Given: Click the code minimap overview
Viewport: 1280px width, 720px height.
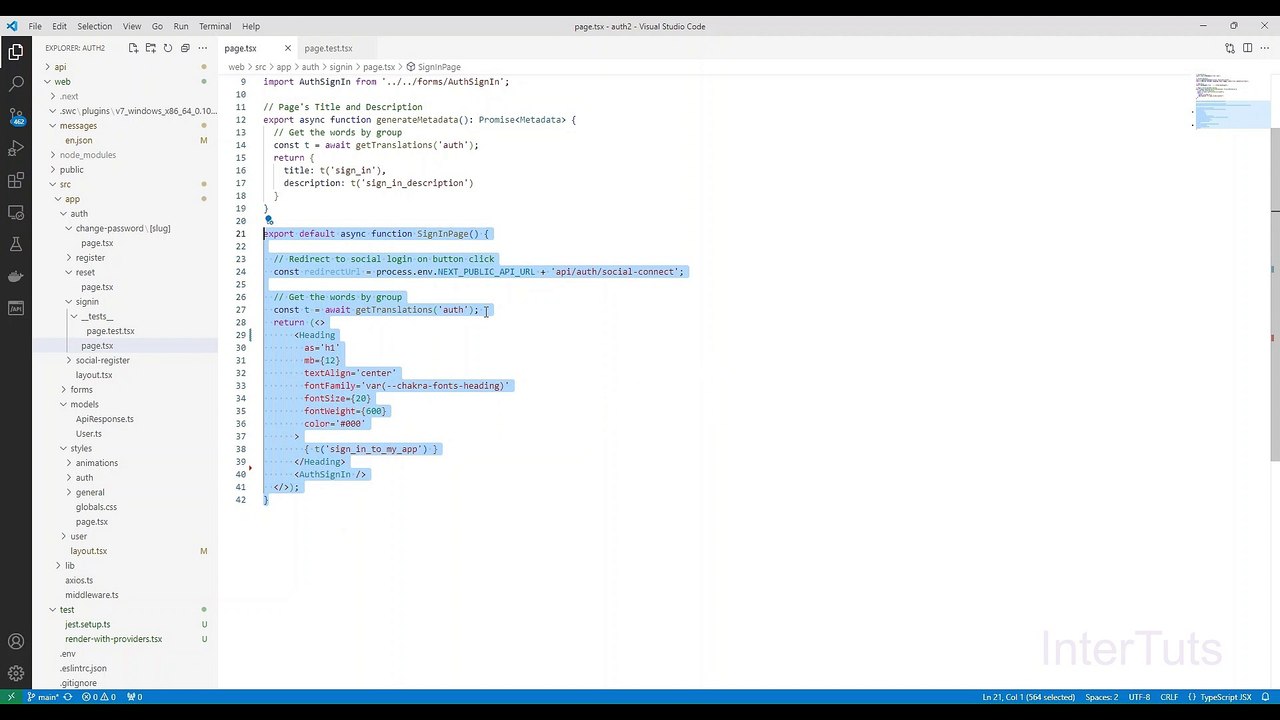Looking at the screenshot, I should [x=1232, y=101].
